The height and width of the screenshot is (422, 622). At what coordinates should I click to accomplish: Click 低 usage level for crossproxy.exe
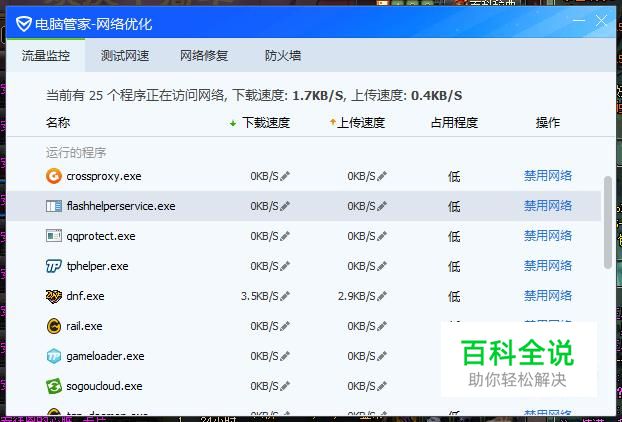click(x=454, y=176)
